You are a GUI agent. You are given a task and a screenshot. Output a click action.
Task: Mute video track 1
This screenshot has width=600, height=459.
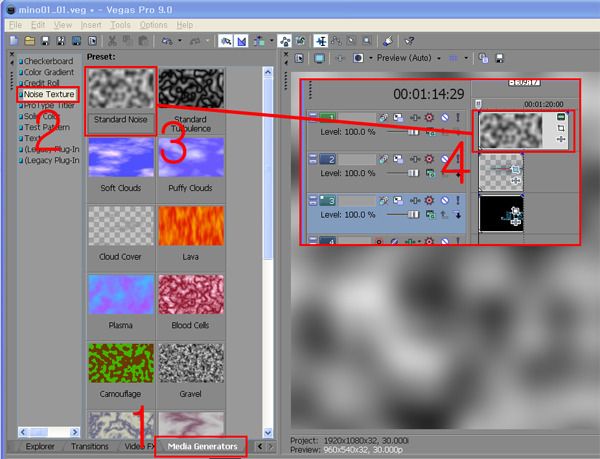444,118
